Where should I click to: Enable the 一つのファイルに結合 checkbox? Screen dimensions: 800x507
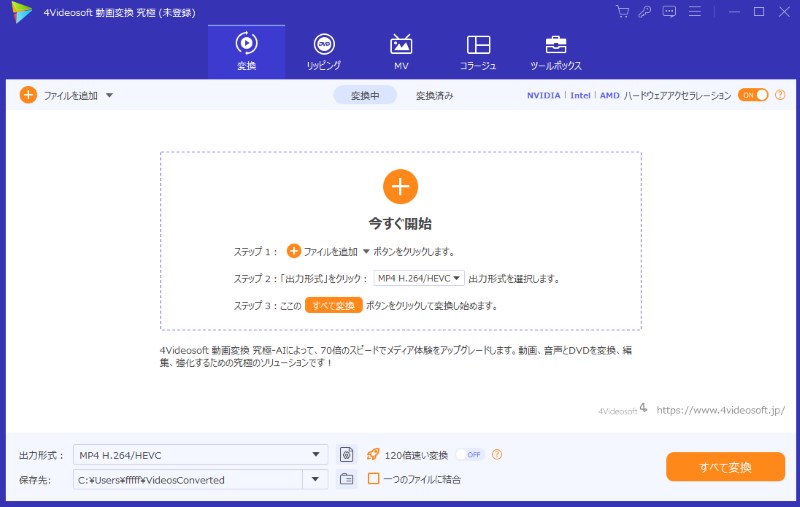[373, 478]
